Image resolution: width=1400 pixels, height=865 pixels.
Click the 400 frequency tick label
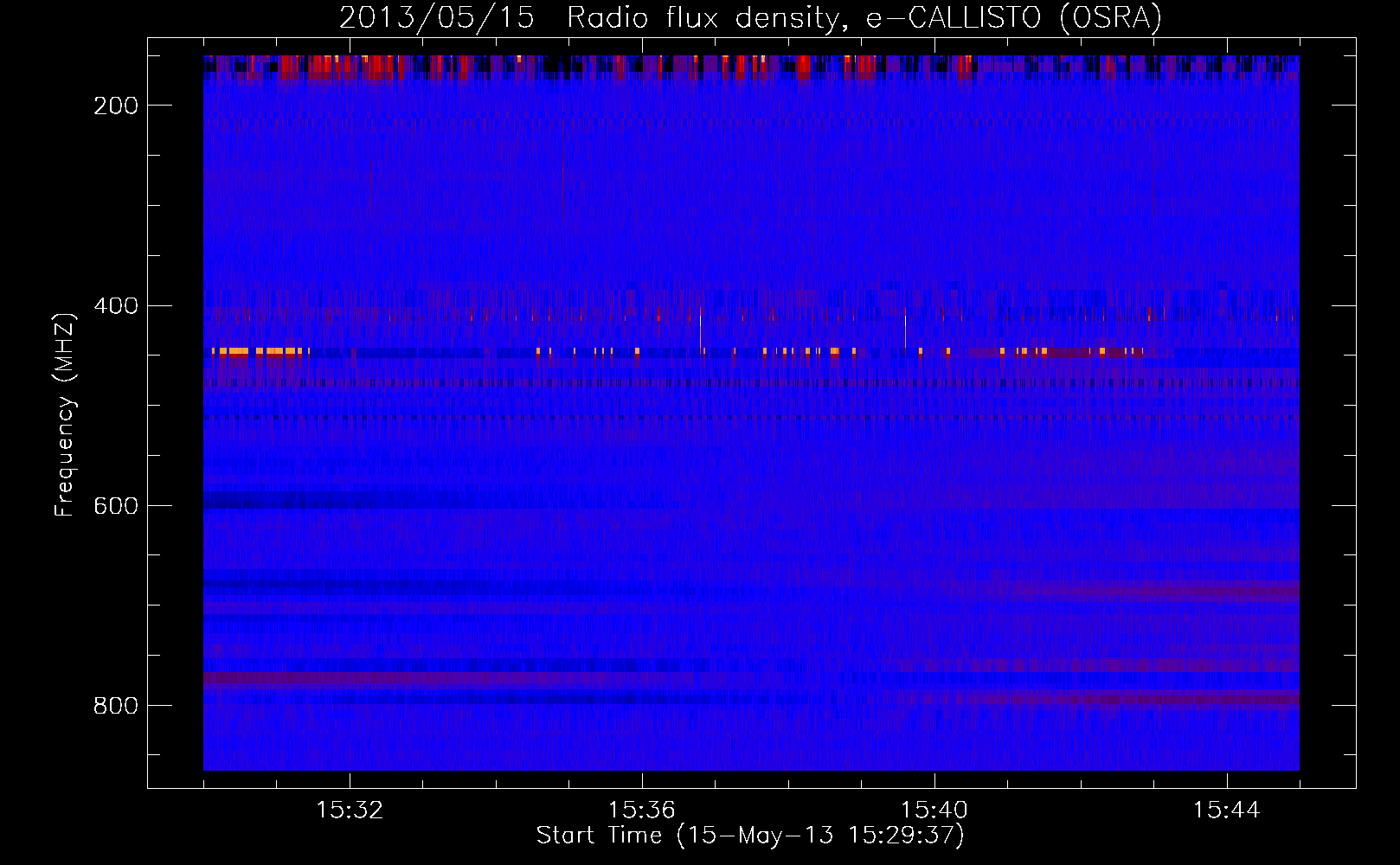[116, 306]
